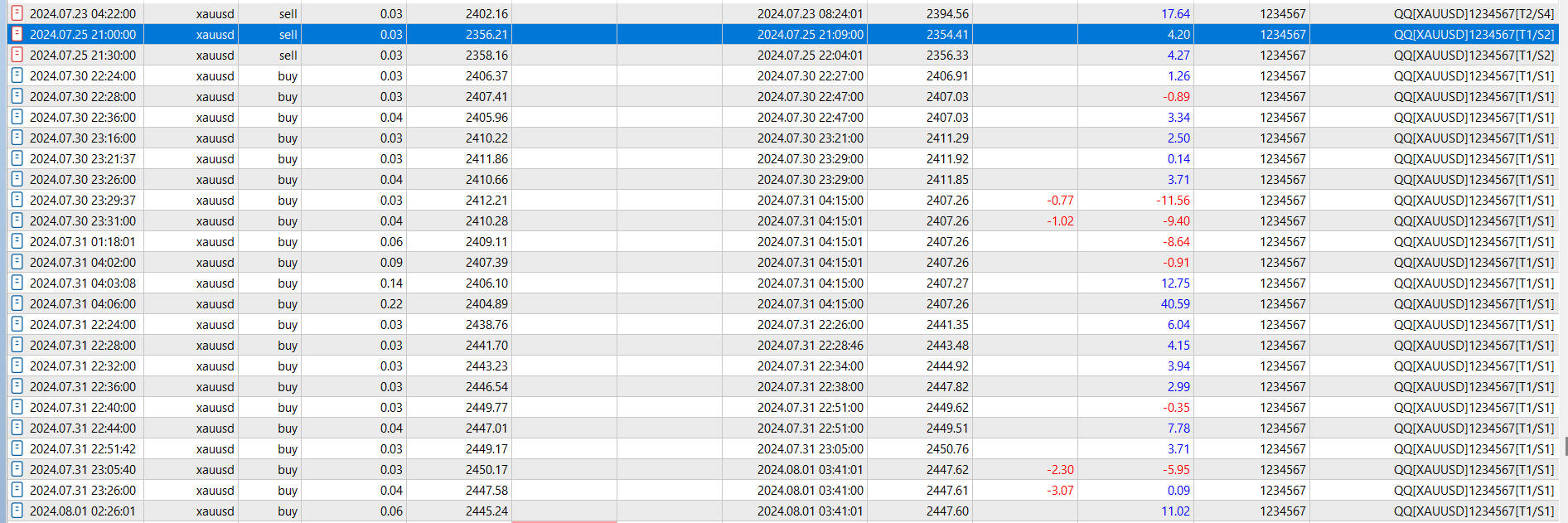Viewport: 1568px width, 523px height.
Task: Click the open price 2405.96
Action: tap(486, 118)
